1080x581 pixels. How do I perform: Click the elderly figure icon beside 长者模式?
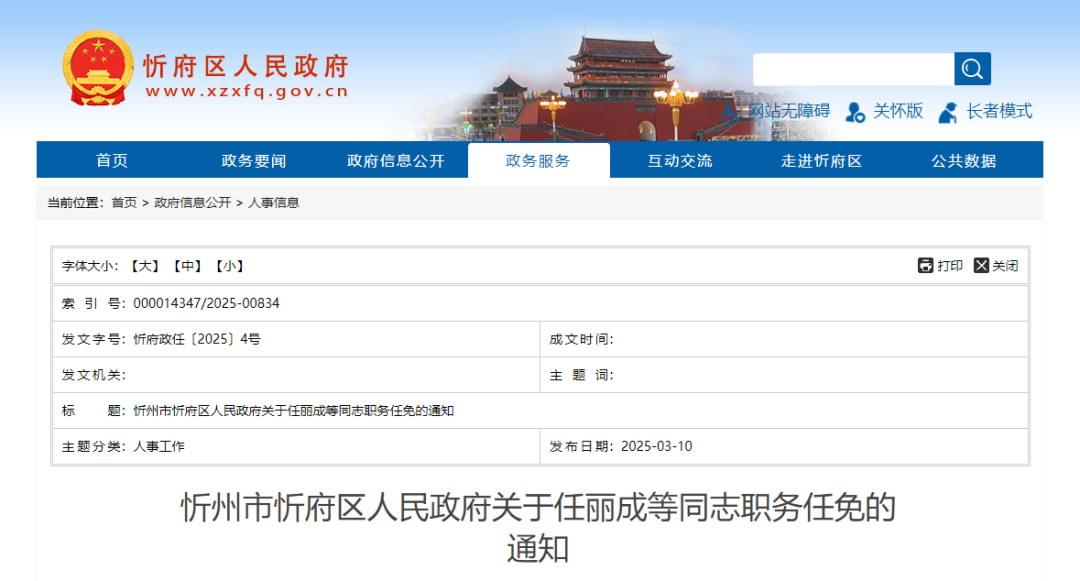[x=948, y=111]
